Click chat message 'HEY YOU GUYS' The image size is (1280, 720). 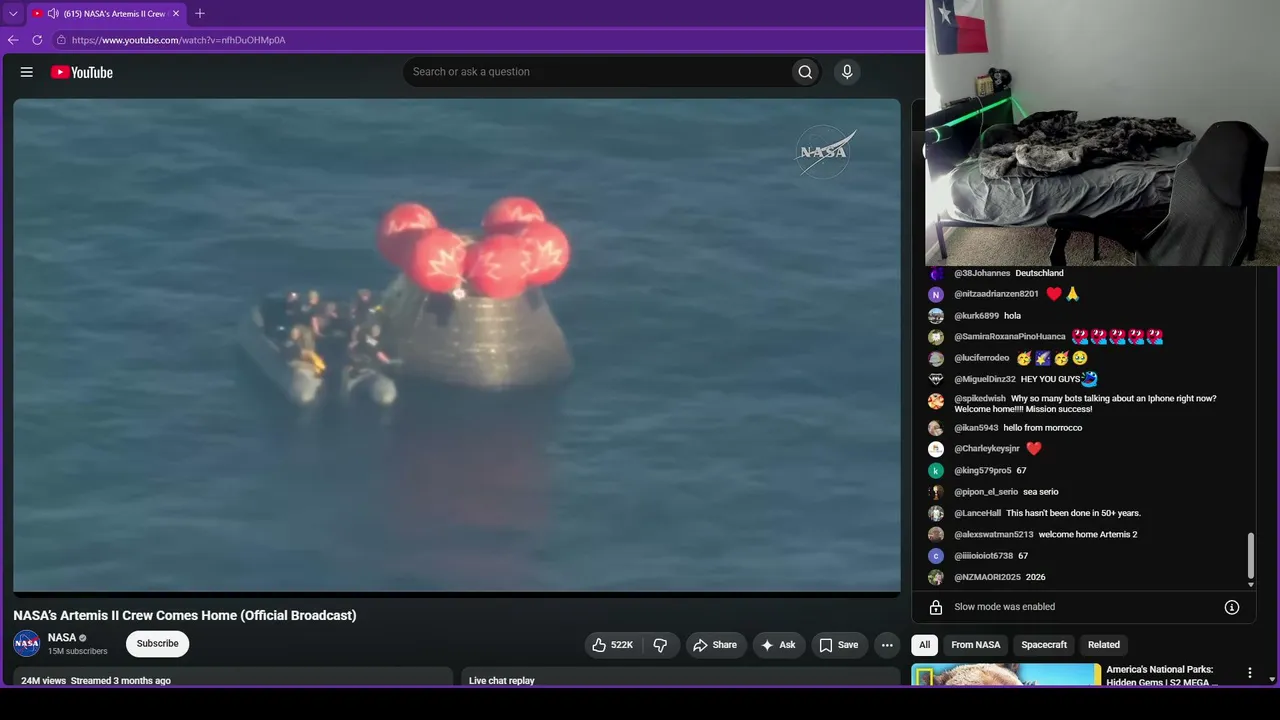tap(1050, 380)
